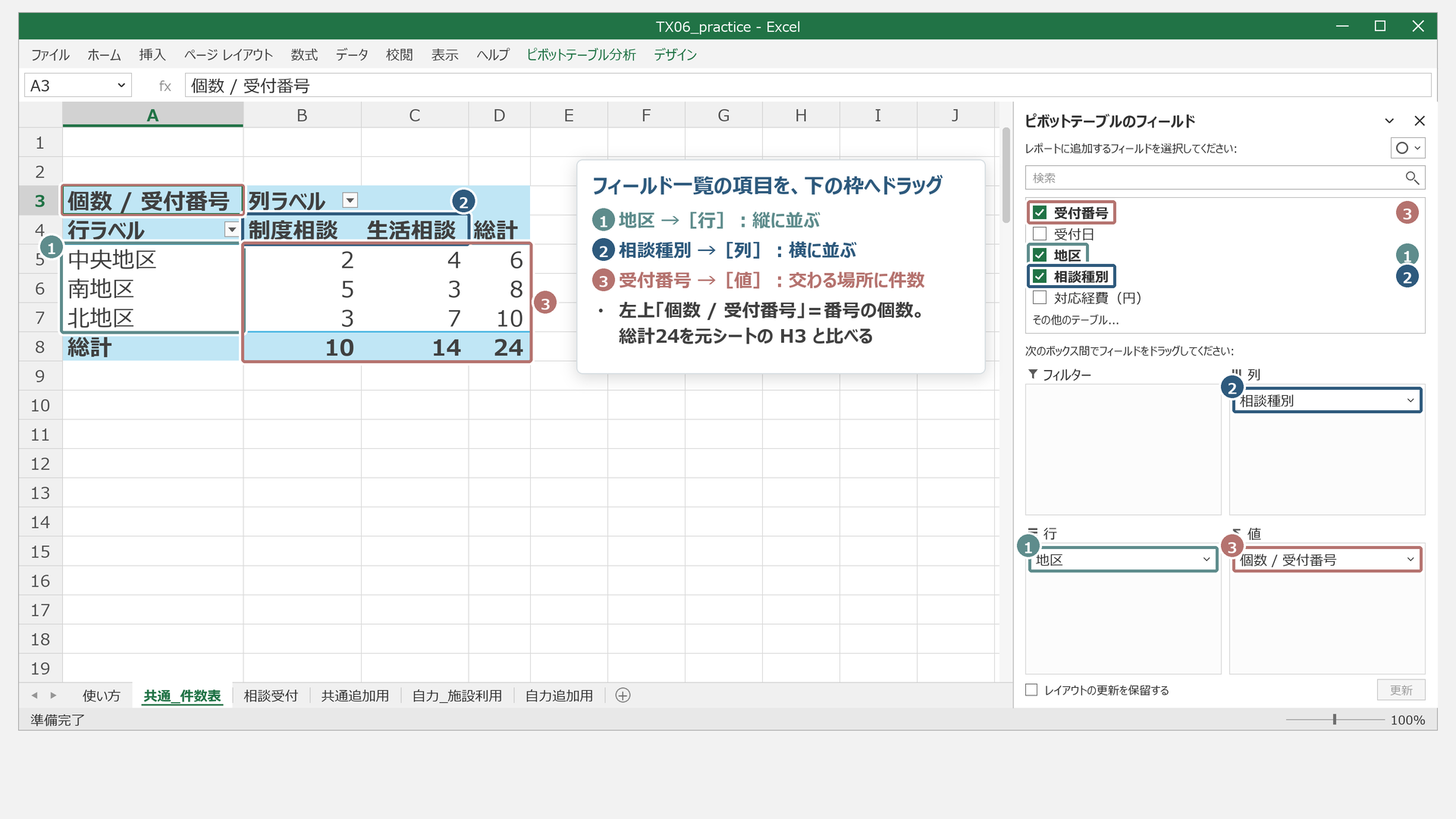Image resolution: width=1456 pixels, height=819 pixels.
Task: Expand the Name Box dropdown
Action: point(121,86)
